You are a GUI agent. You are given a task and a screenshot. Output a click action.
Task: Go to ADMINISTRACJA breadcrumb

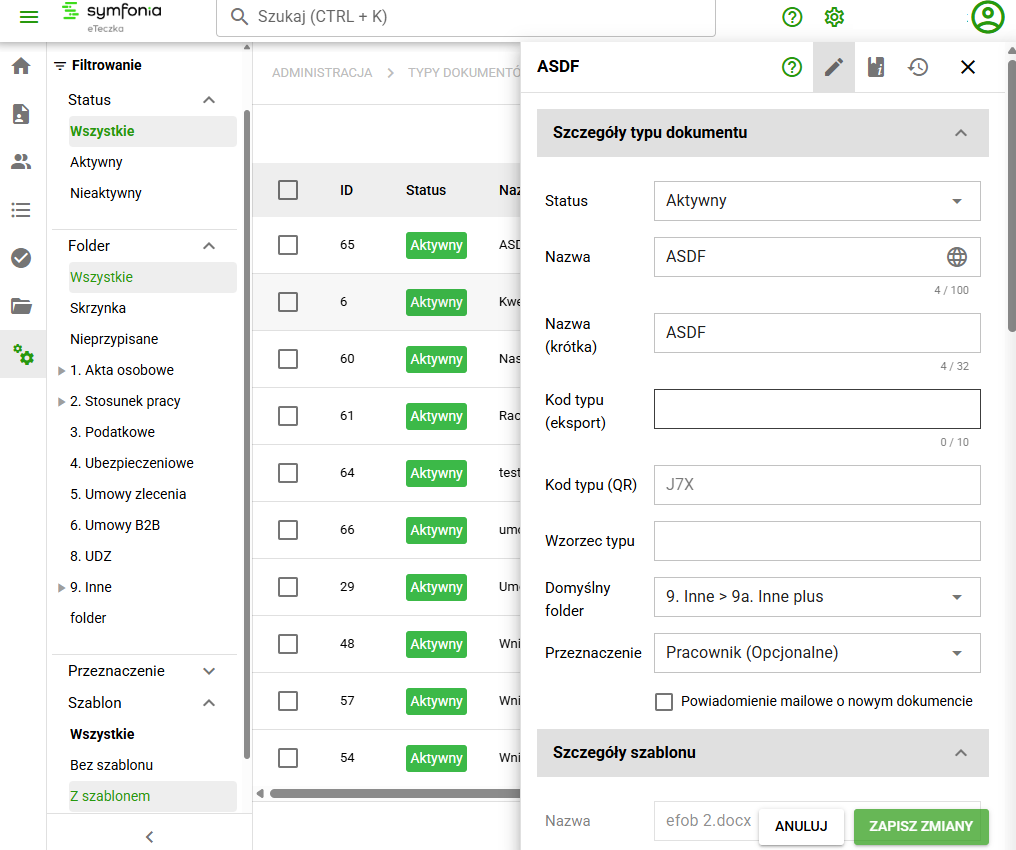(322, 73)
